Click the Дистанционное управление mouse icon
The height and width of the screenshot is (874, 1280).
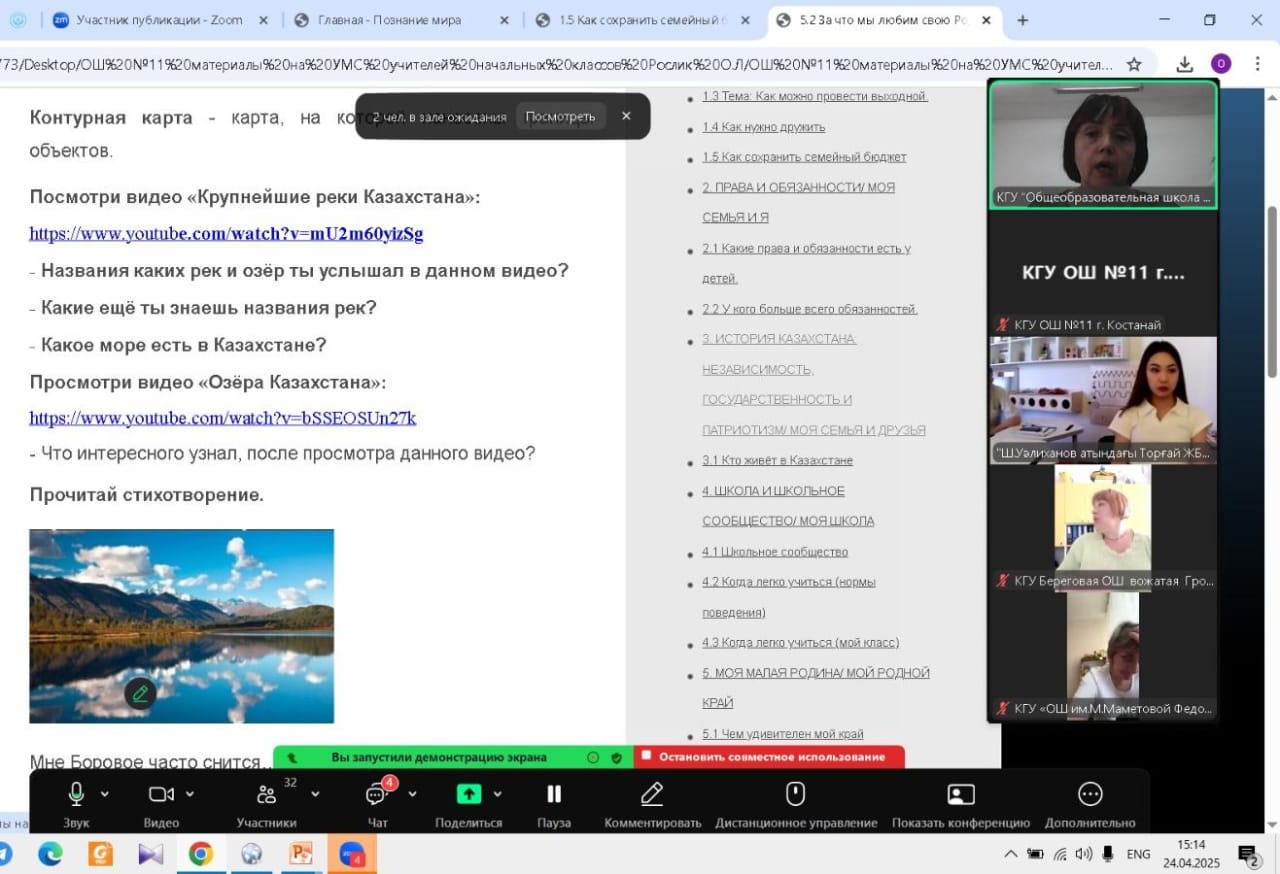pos(795,794)
